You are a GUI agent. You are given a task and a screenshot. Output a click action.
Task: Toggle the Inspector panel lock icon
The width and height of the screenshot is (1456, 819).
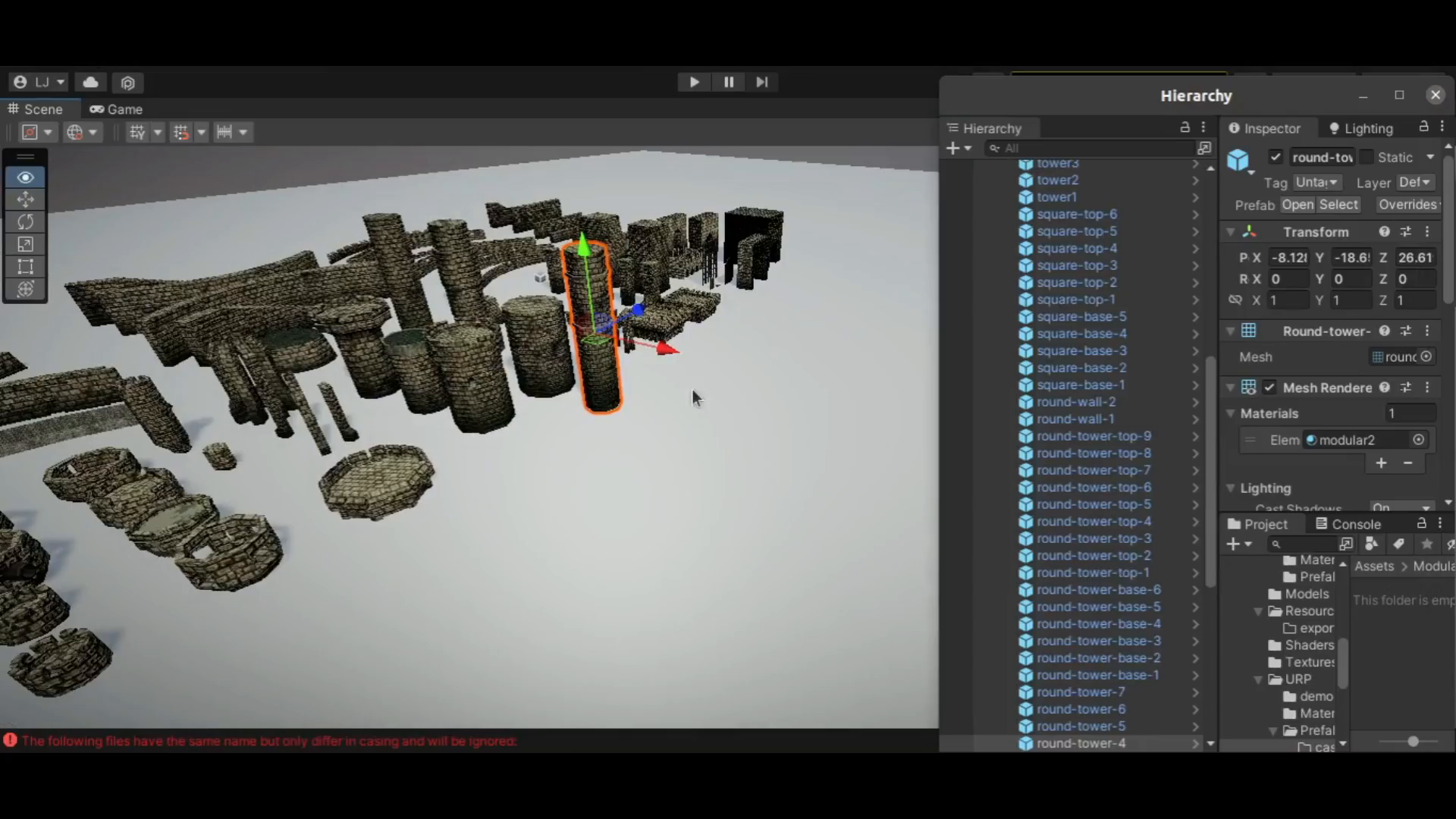[1423, 127]
